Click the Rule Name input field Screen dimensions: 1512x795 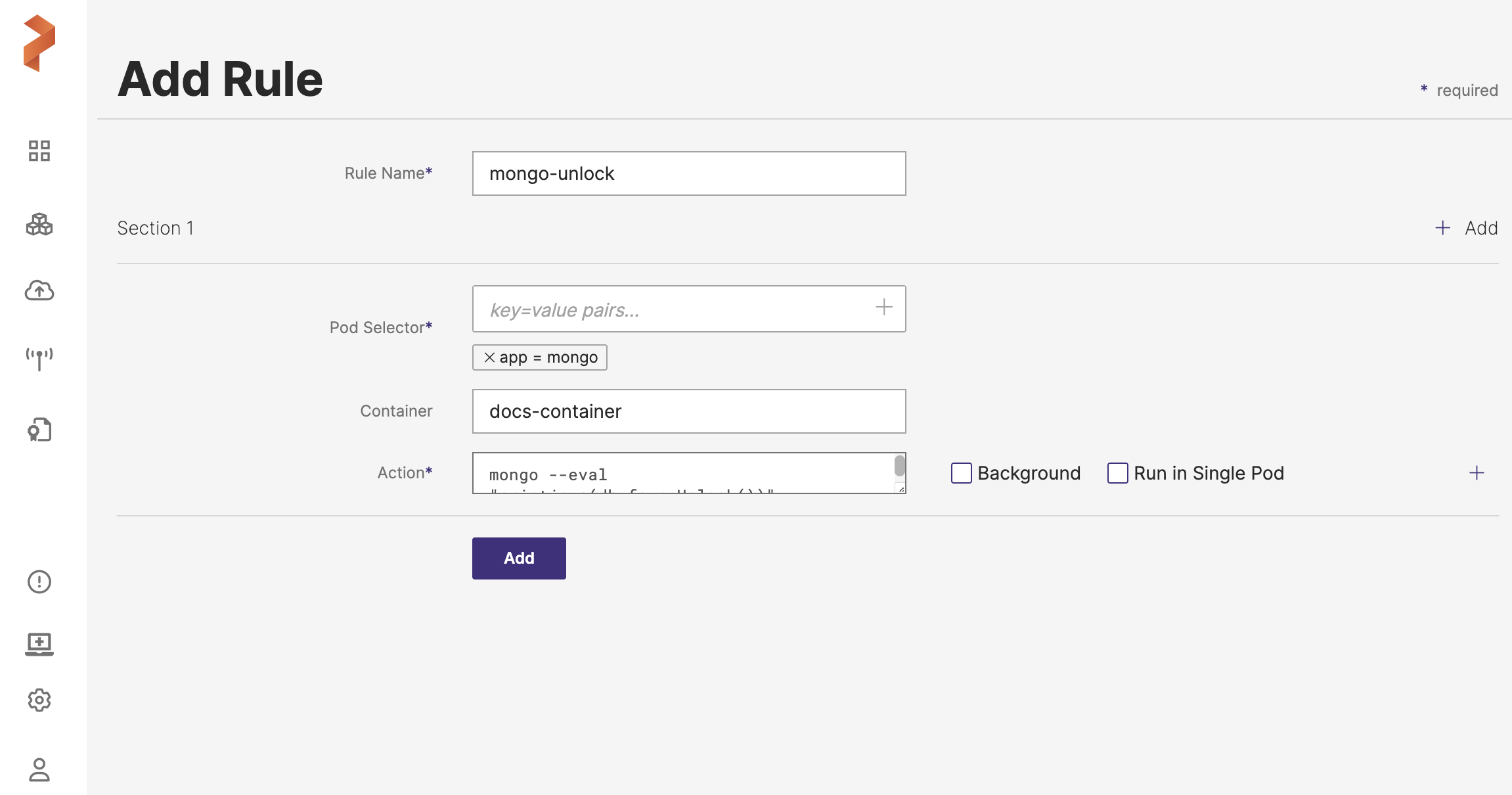(x=689, y=173)
